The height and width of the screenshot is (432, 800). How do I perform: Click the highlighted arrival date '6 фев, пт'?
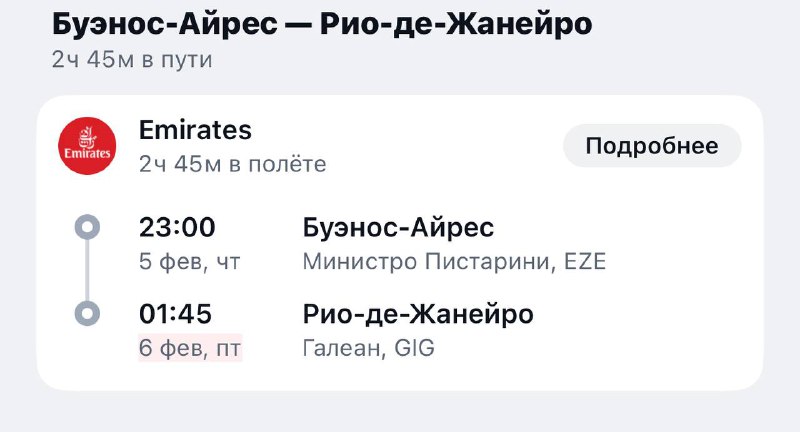click(x=190, y=349)
